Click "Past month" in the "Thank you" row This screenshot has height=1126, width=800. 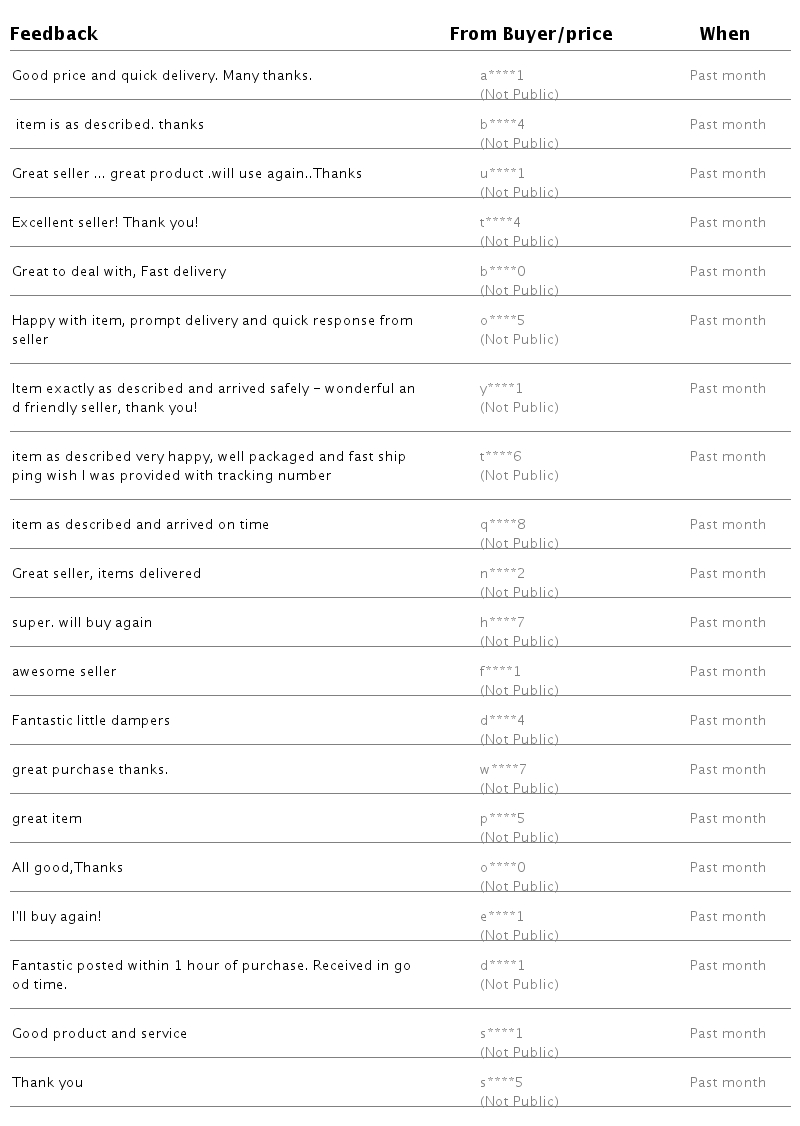click(x=727, y=1083)
